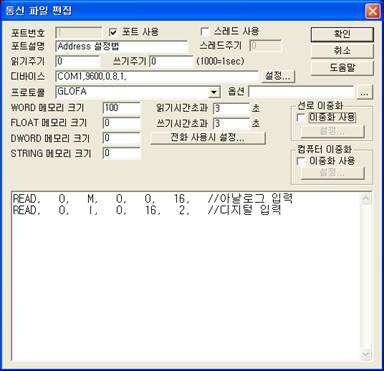This screenshot has height=371, width=384.
Task: Open the 옵션 browse ellipsis button
Action: [x=364, y=92]
